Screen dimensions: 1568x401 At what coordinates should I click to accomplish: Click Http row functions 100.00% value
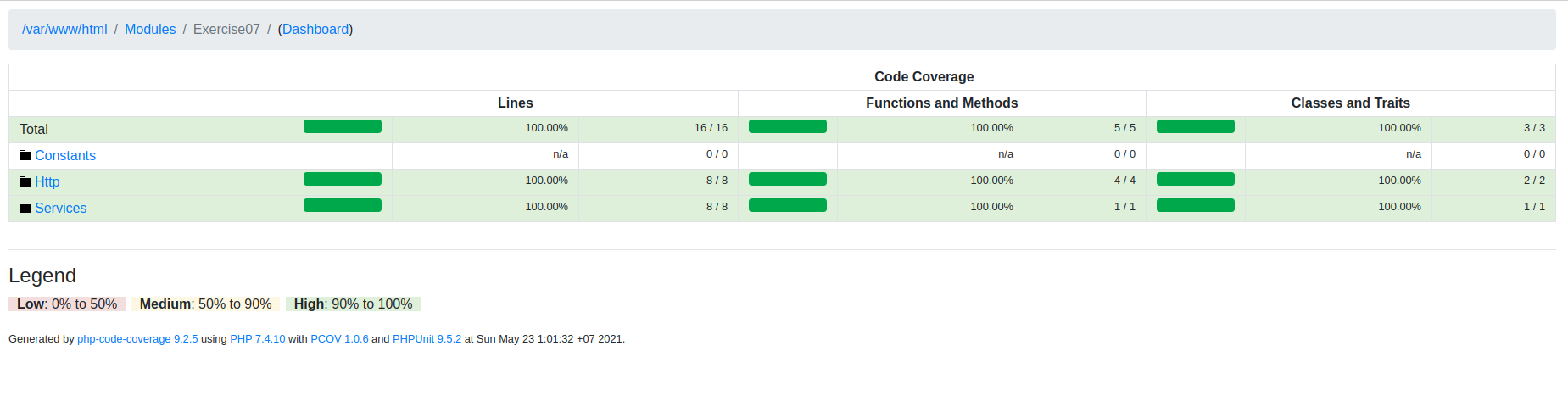click(x=992, y=181)
